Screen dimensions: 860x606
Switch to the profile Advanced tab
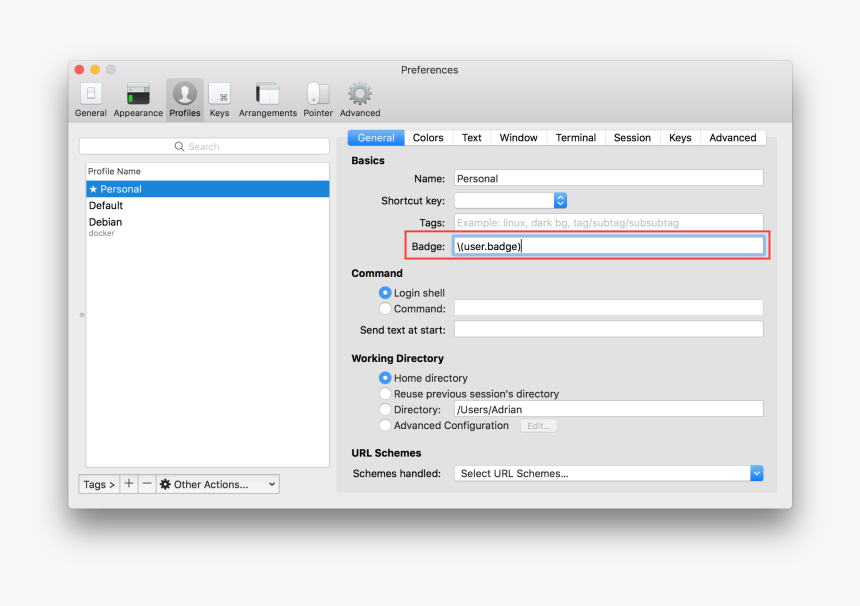click(733, 138)
